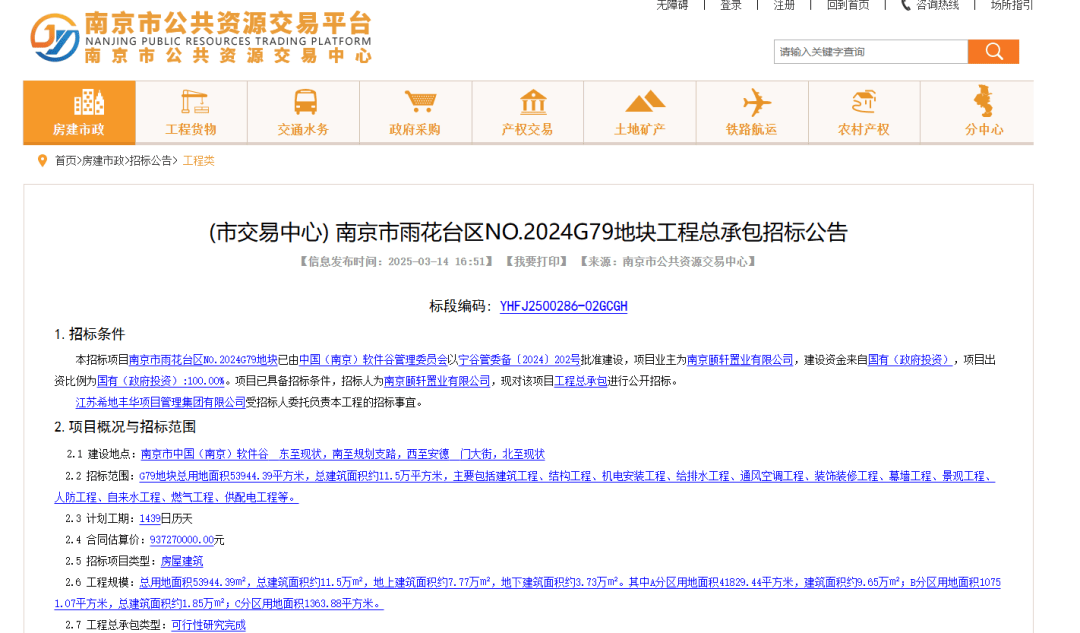Image resolution: width=1080 pixels, height=633 pixels.
Task: Select the 土地矿产 menu label
Action: [640, 129]
